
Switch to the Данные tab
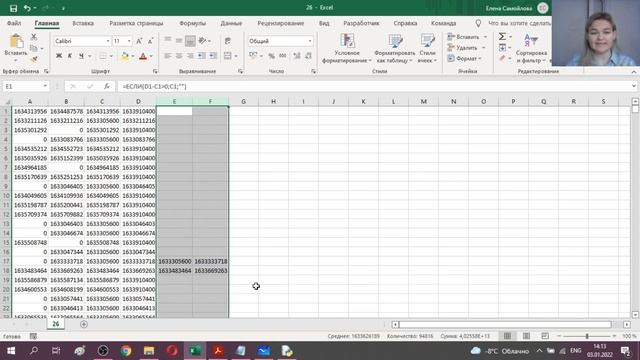(x=231, y=23)
